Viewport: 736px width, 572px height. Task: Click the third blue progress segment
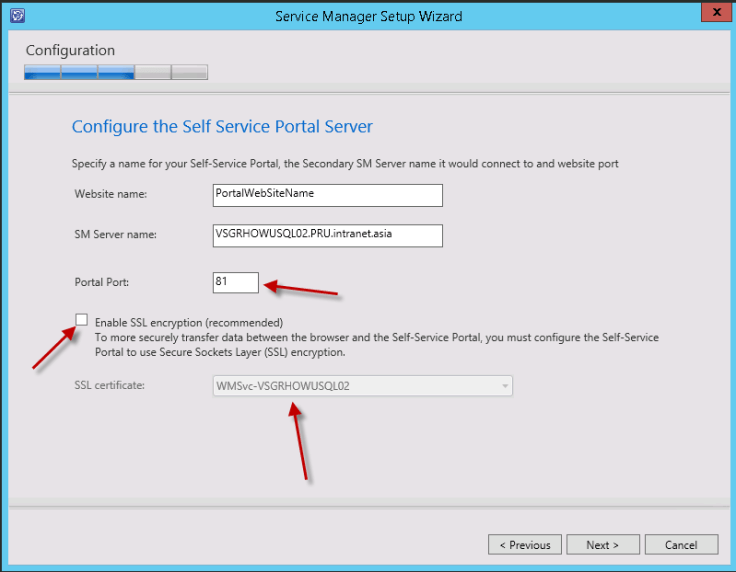point(115,72)
